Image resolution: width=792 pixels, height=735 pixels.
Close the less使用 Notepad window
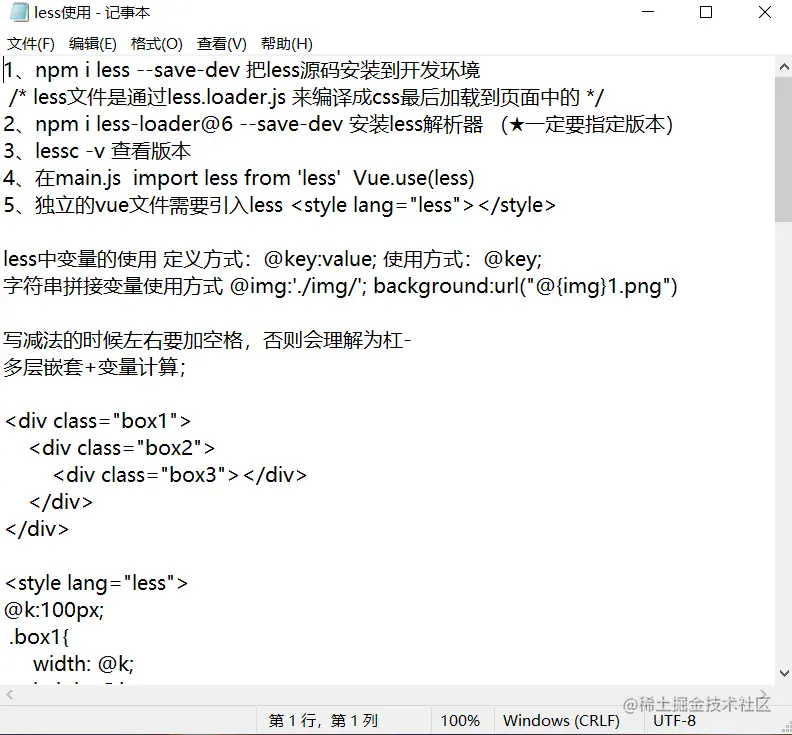tap(765, 12)
